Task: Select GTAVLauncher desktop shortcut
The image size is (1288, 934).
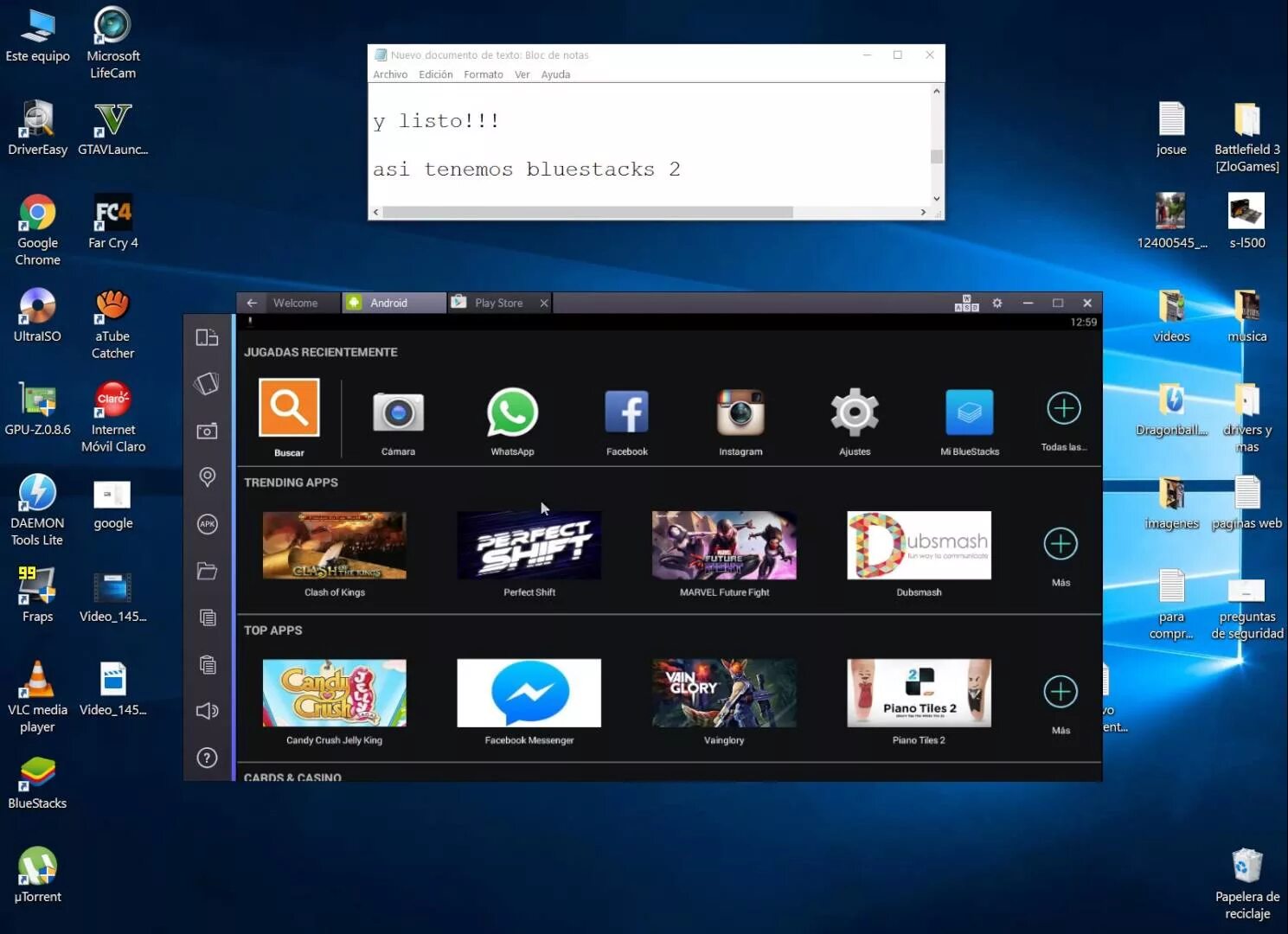Action: 112,128
